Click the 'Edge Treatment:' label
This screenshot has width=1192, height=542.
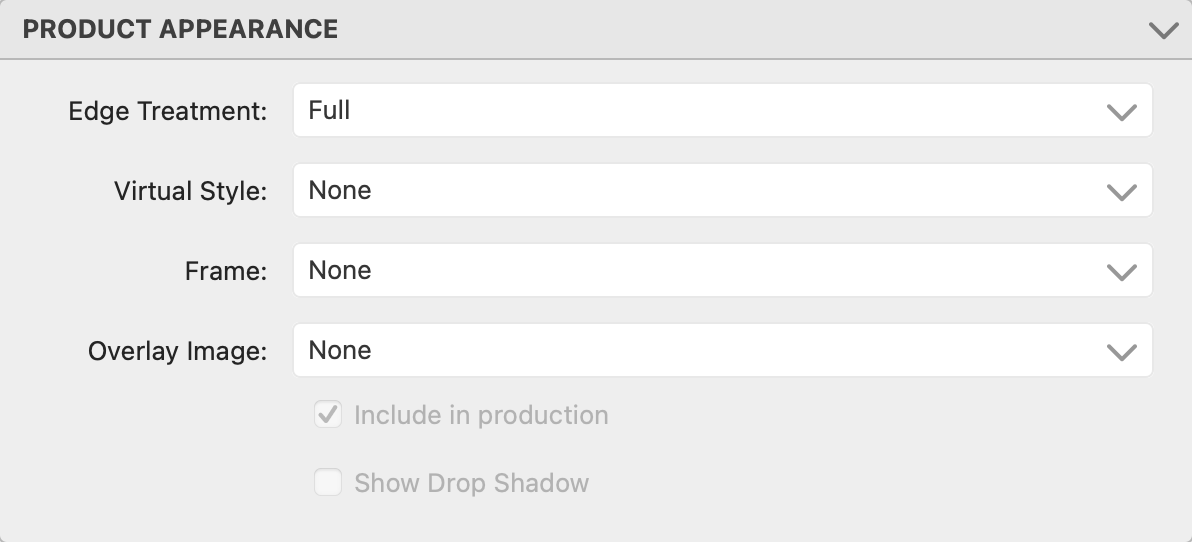pyautogui.click(x=168, y=111)
